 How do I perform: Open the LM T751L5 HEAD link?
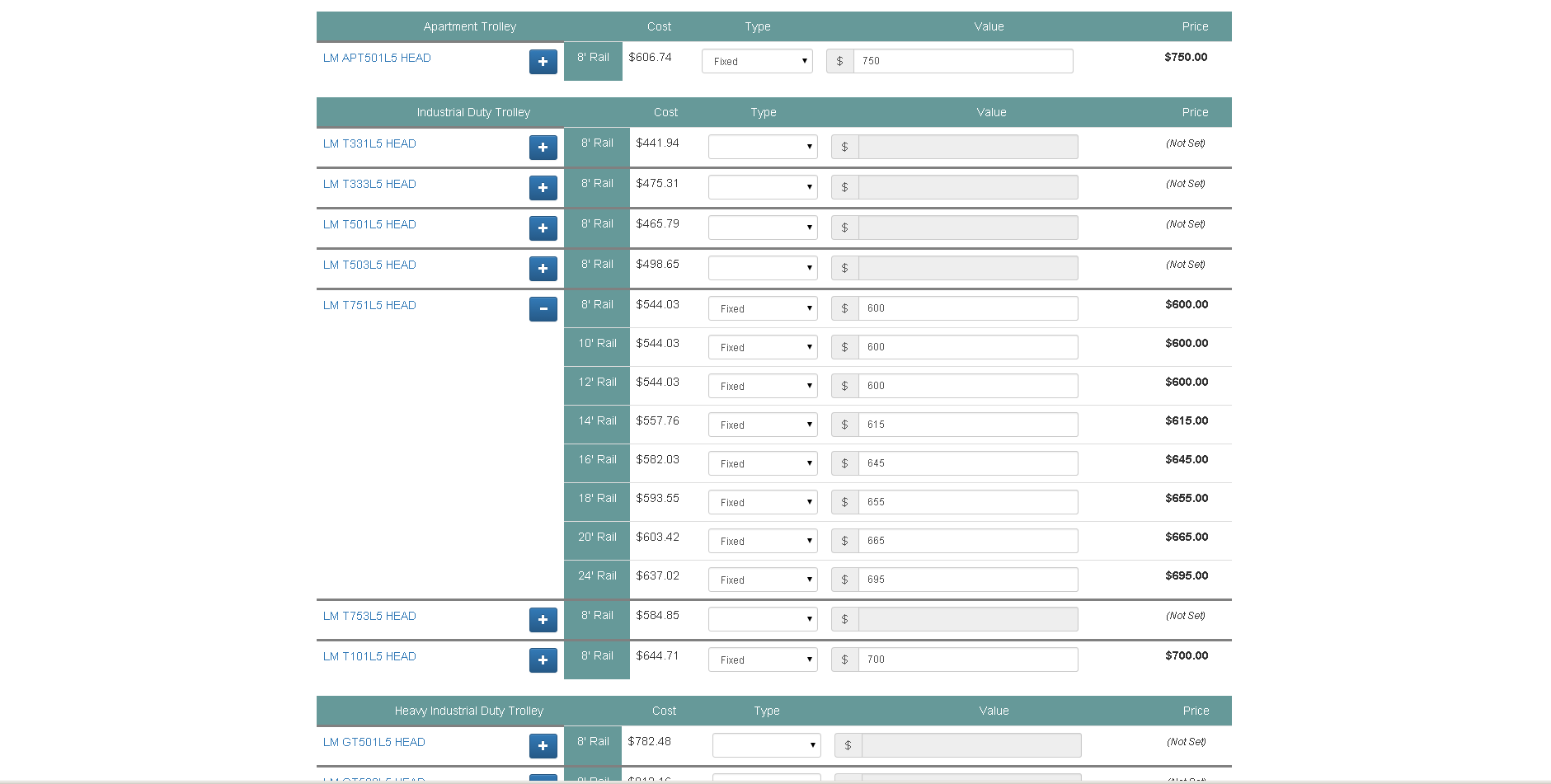pyautogui.click(x=369, y=305)
